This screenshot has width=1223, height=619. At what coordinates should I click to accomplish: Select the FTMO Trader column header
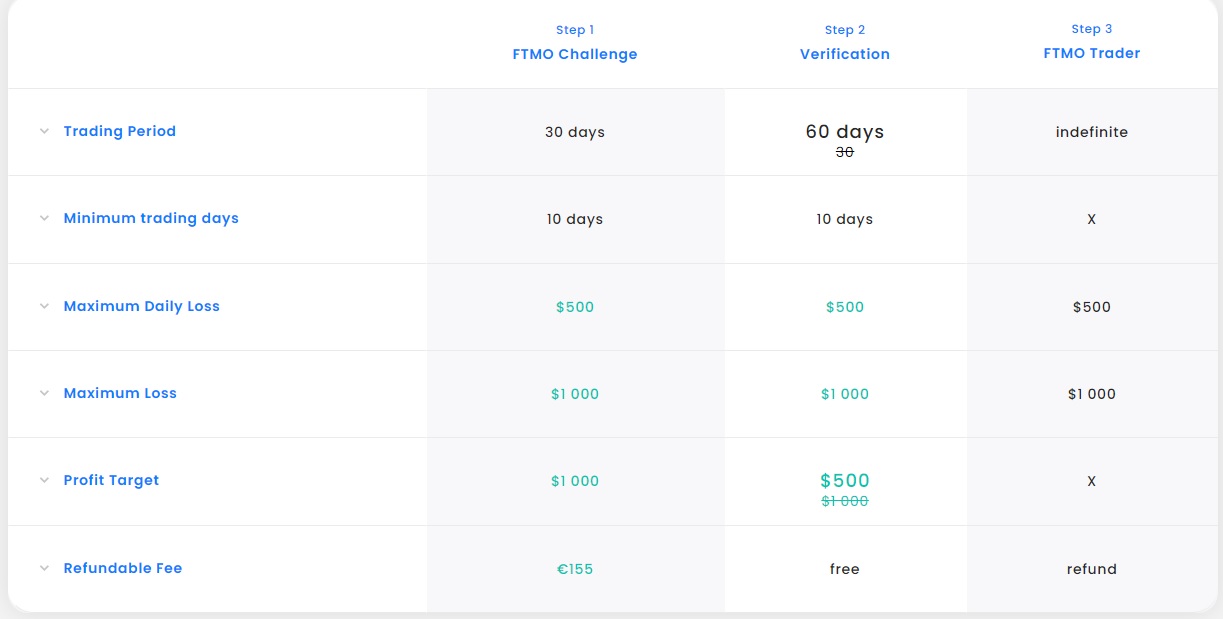tap(1091, 53)
